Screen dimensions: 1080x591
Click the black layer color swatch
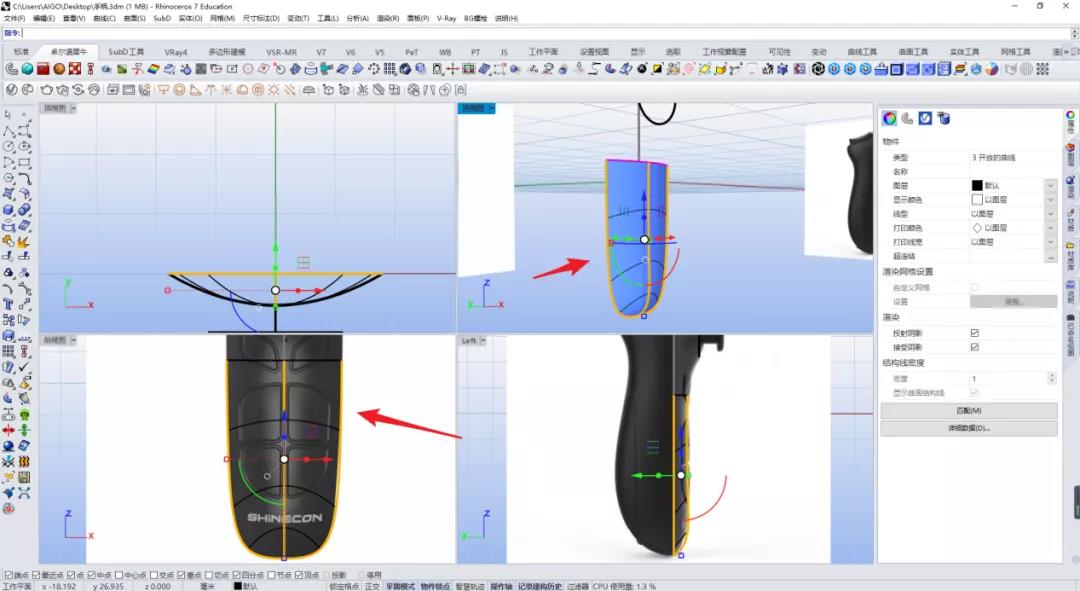click(977, 186)
